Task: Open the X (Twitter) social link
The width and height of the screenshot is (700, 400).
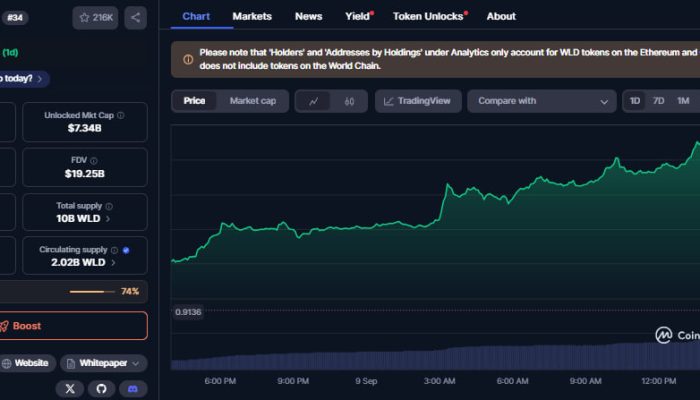Action: 70,389
